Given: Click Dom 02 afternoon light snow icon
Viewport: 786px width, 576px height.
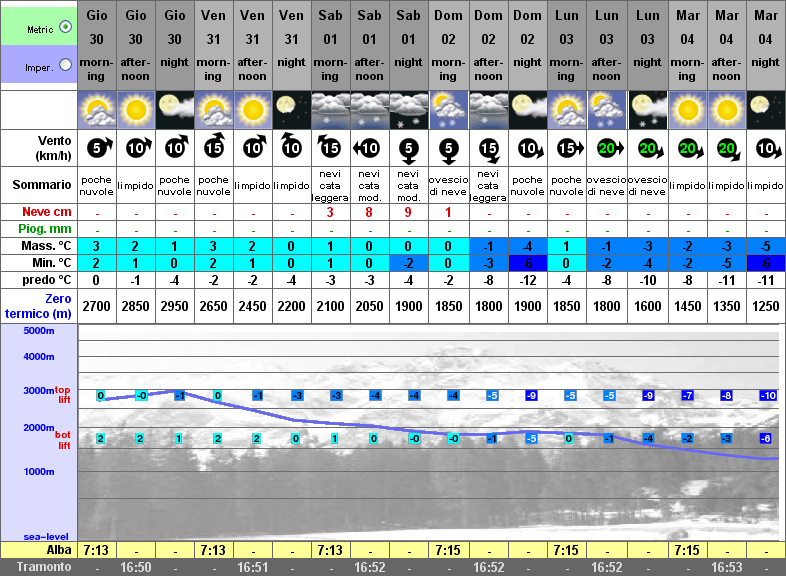Looking at the screenshot, I should click(x=488, y=110).
